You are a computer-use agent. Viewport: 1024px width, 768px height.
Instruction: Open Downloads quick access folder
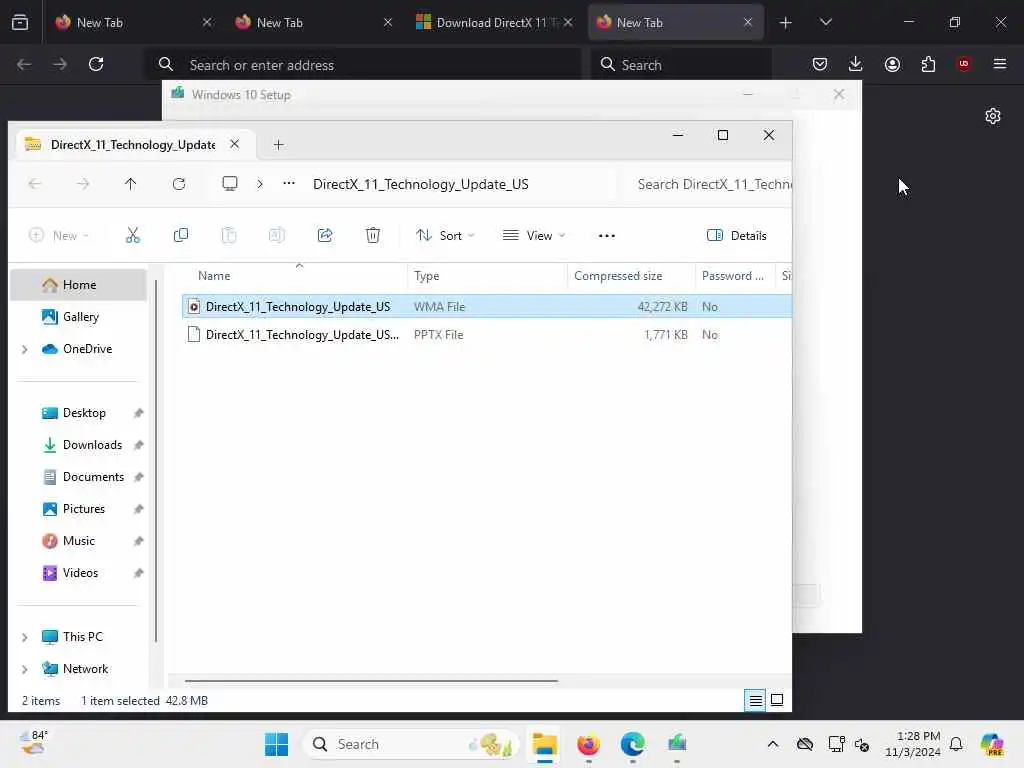point(92,445)
